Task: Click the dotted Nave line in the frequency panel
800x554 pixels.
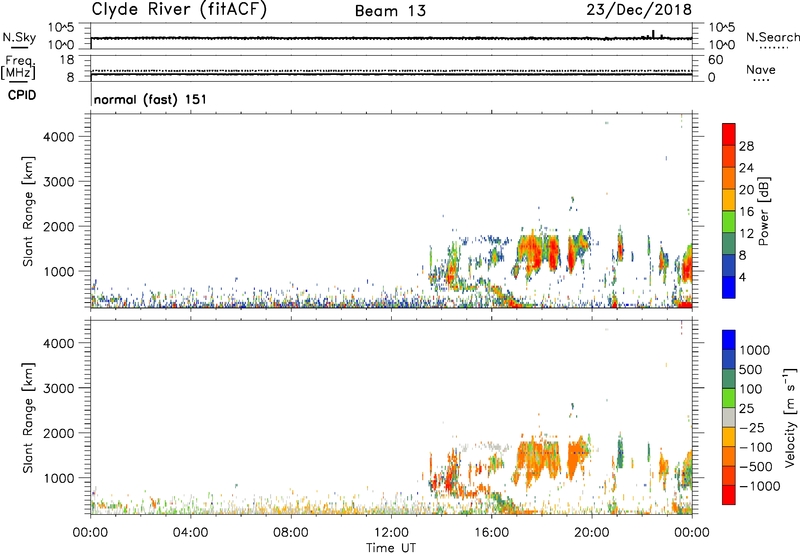Action: click(391, 71)
